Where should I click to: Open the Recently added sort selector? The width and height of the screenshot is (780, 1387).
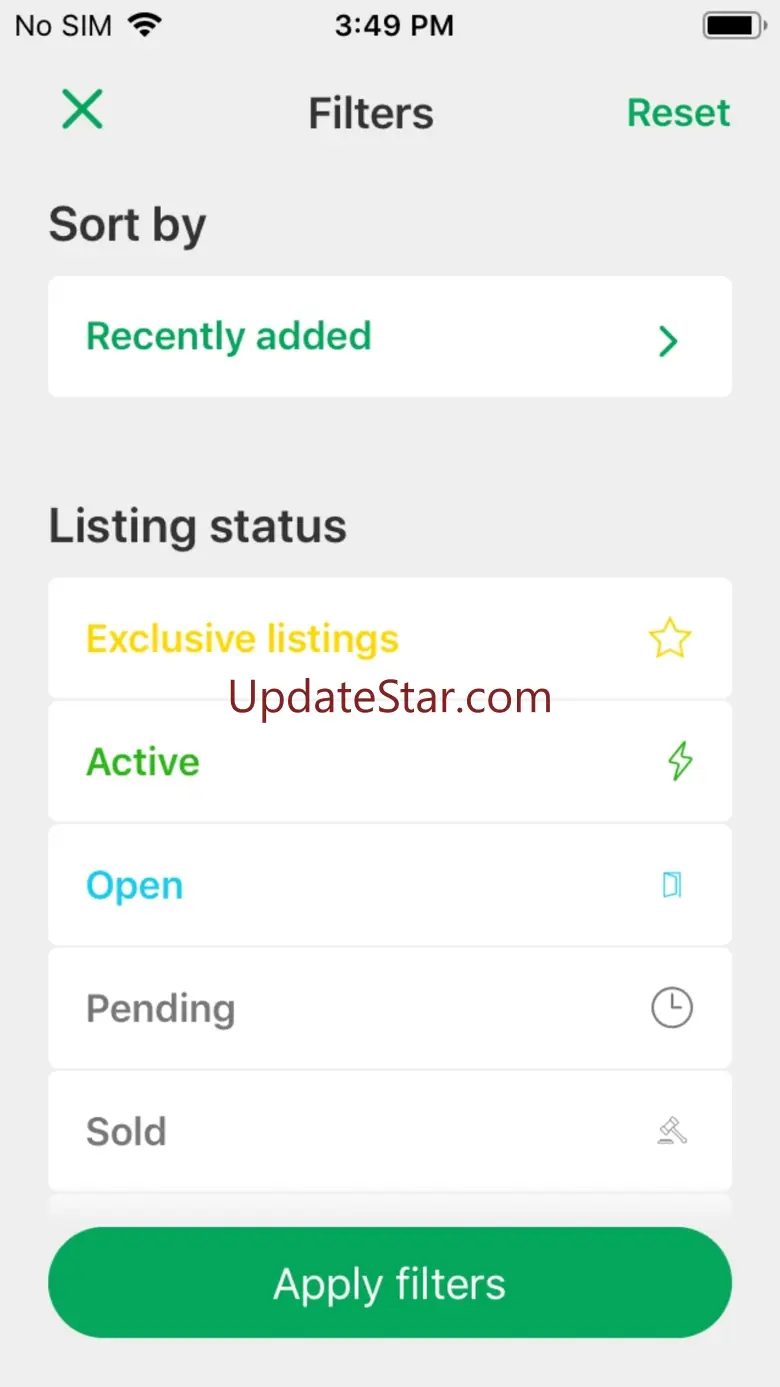[x=229, y=337]
